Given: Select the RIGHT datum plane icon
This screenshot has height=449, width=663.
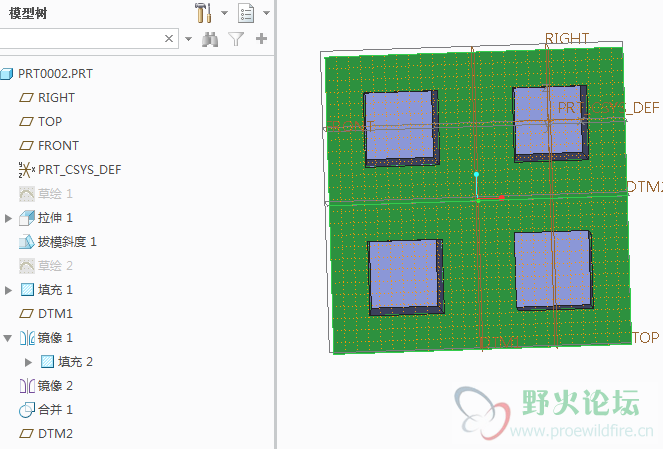Looking at the screenshot, I should [26, 98].
